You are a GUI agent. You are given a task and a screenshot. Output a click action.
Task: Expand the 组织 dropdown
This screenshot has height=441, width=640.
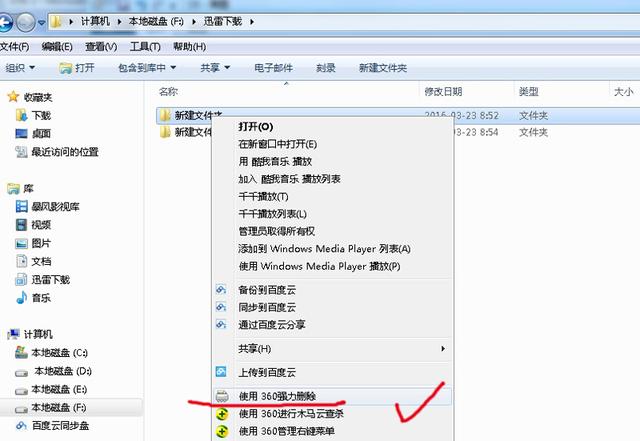[20, 68]
